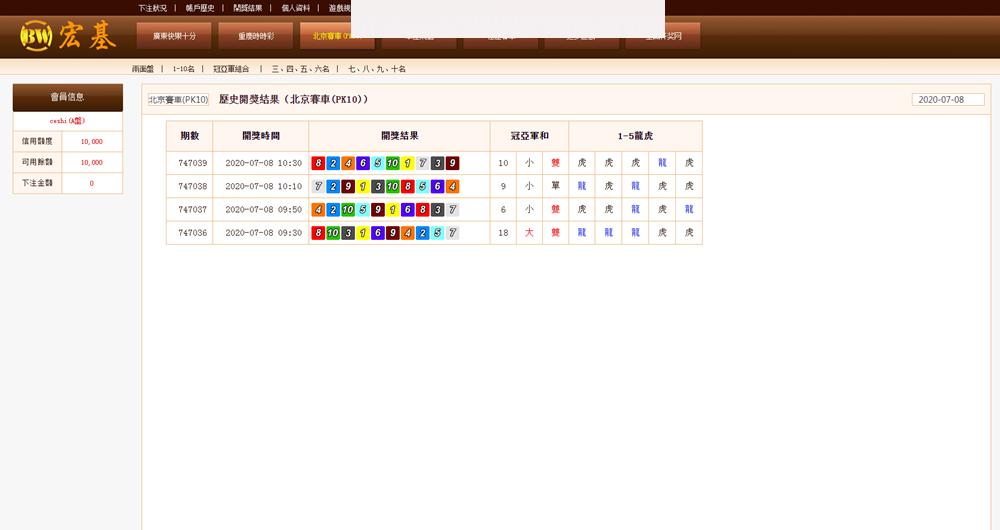The width and height of the screenshot is (1000, 530).
Task: Select the 北京賽車 game tab
Action: pos(336,36)
